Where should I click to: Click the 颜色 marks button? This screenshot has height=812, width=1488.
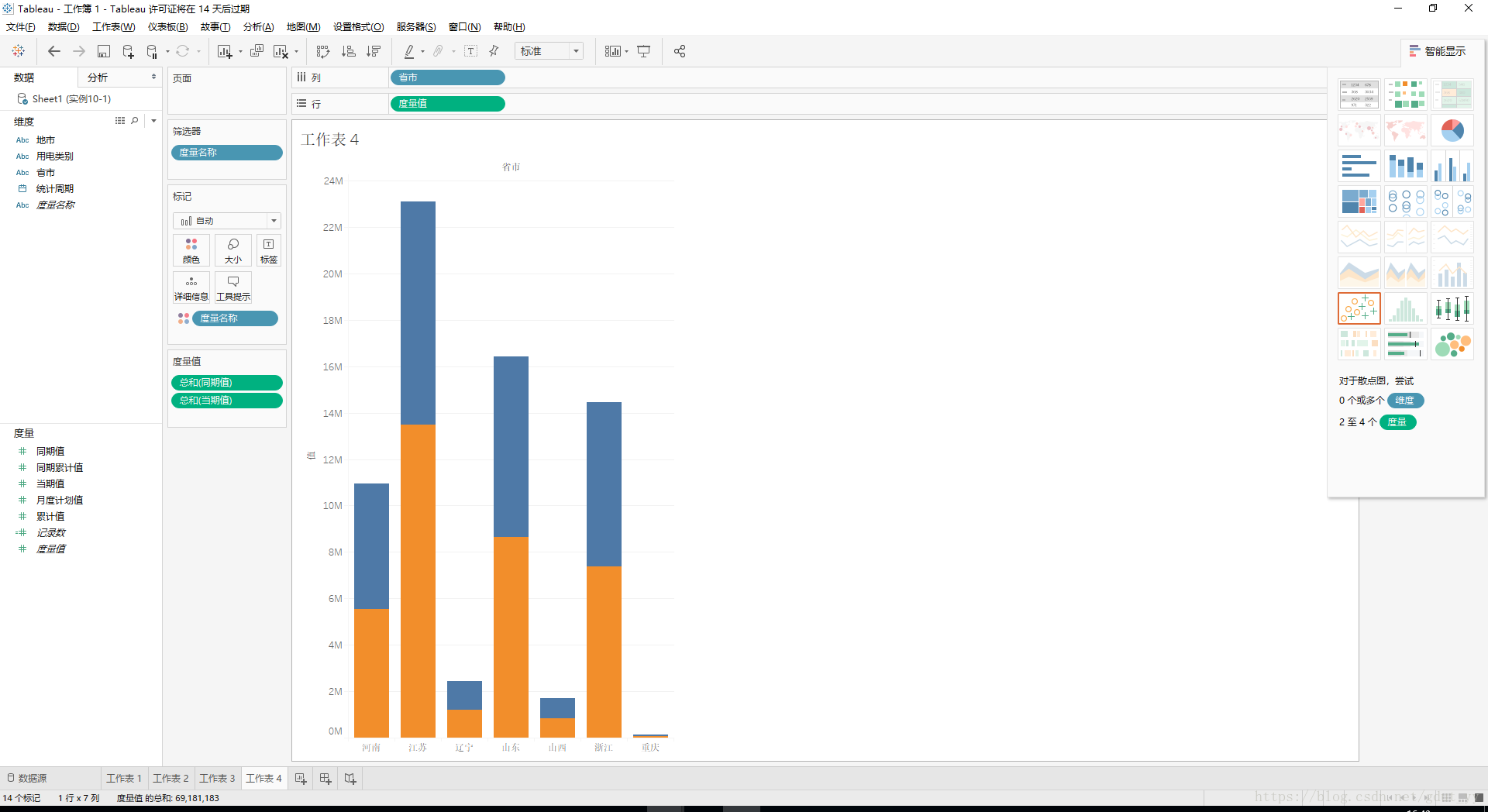click(x=191, y=250)
